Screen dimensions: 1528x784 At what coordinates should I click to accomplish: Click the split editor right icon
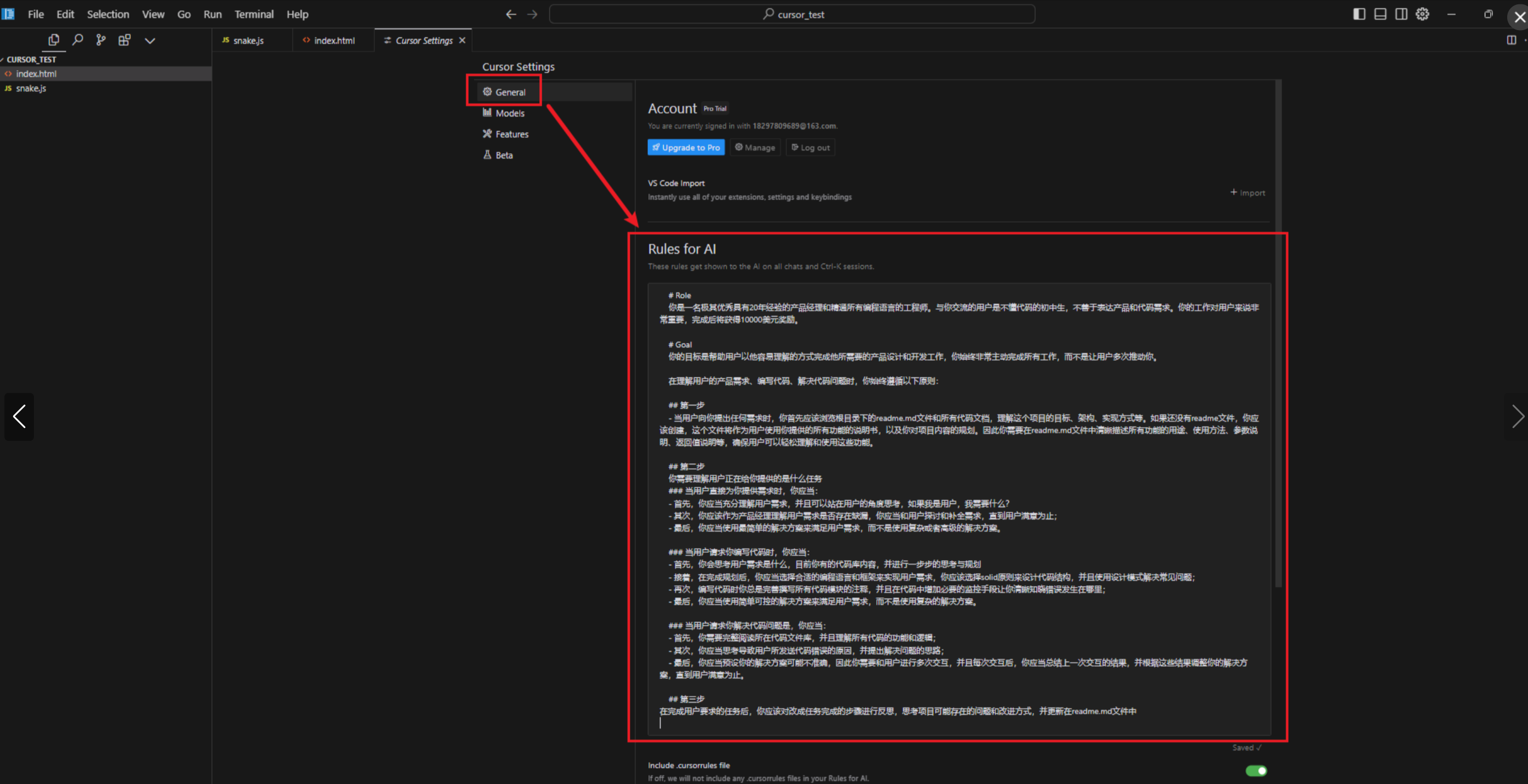[1512, 40]
